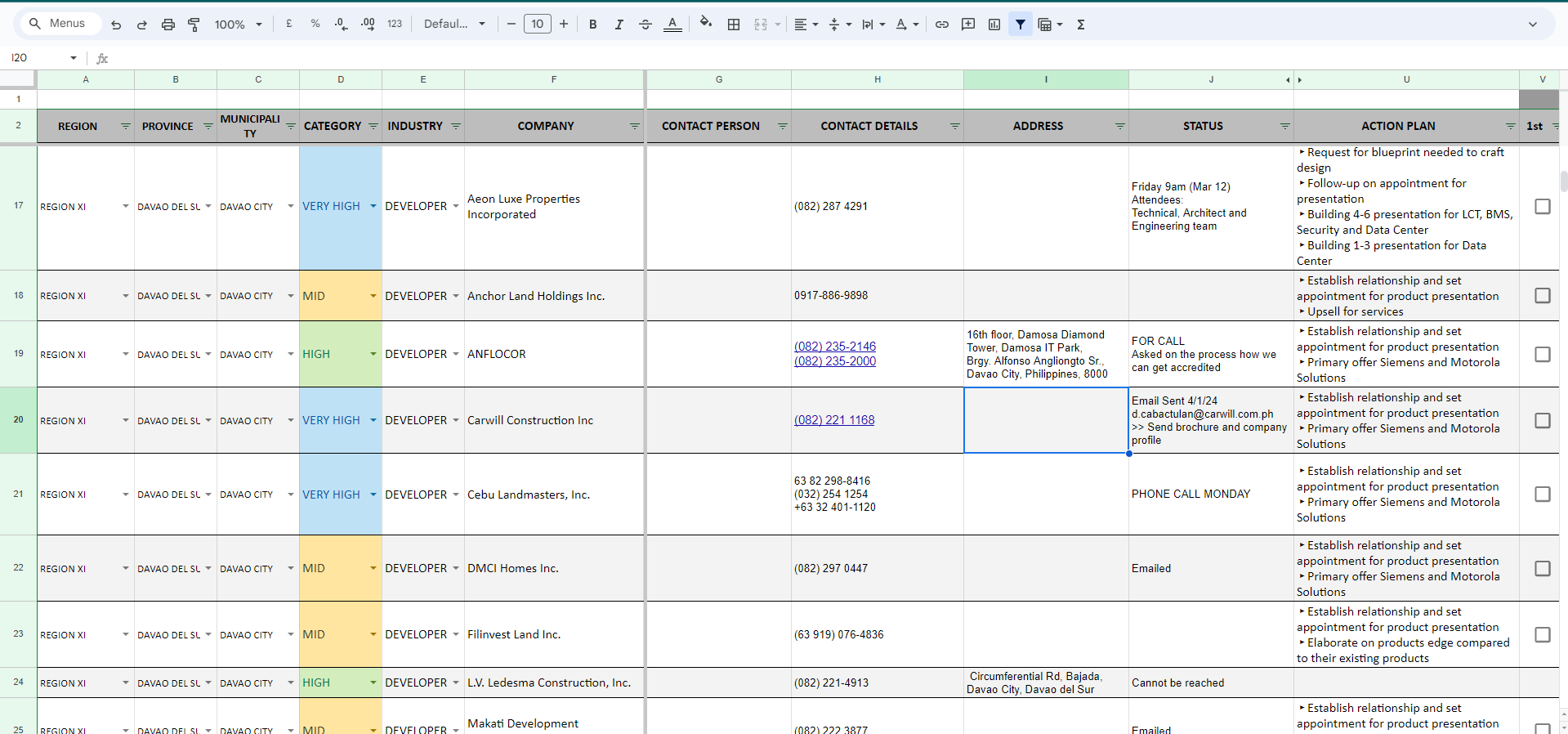The image size is (1568, 734).
Task: Open the zoom 100% dropdown
Action: pos(238,25)
